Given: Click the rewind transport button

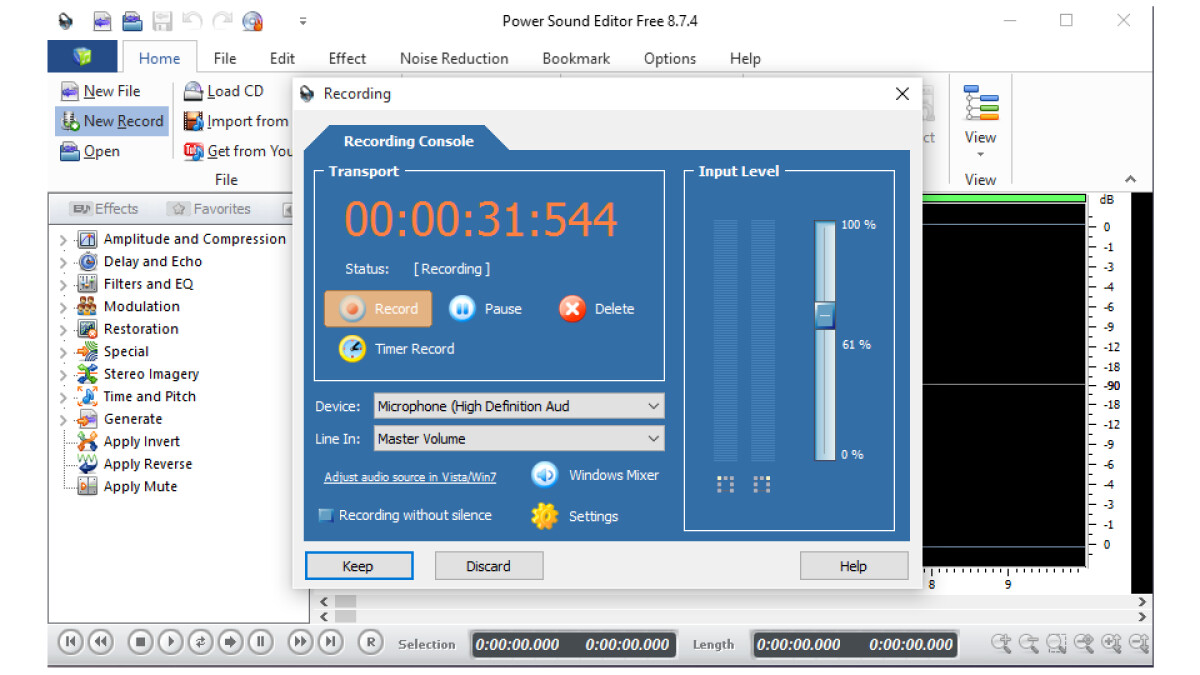Looking at the screenshot, I should pos(100,642).
